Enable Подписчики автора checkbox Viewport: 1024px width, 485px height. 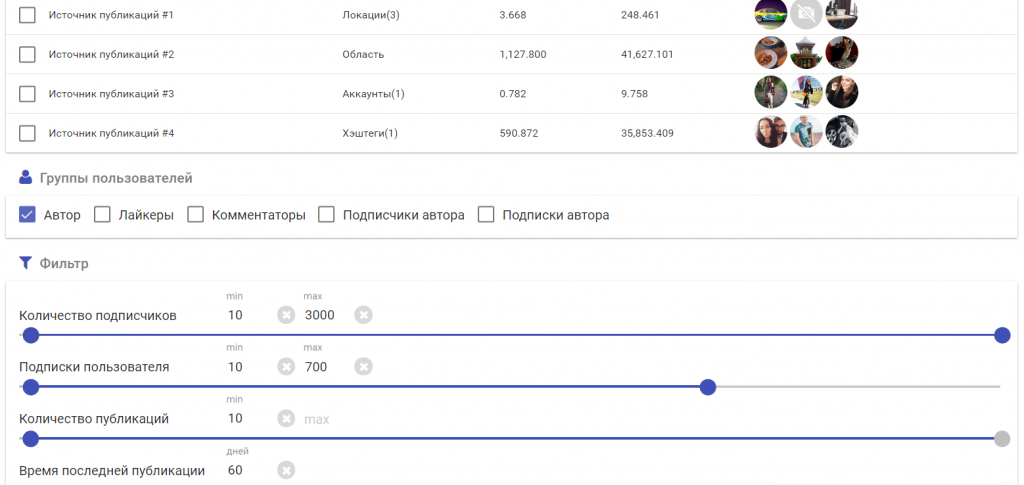[x=327, y=215]
